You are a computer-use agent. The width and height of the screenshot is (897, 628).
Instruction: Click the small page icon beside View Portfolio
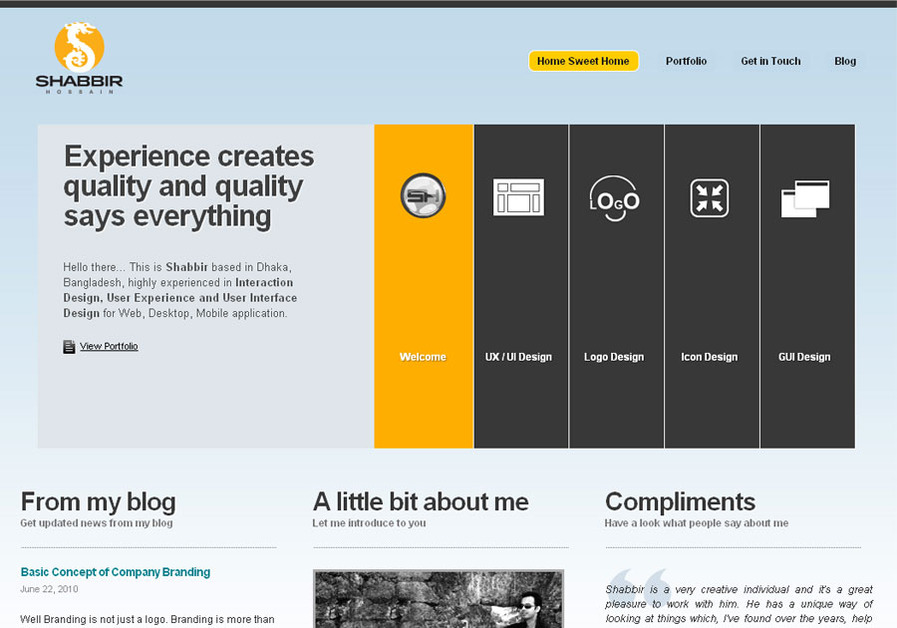coord(67,345)
